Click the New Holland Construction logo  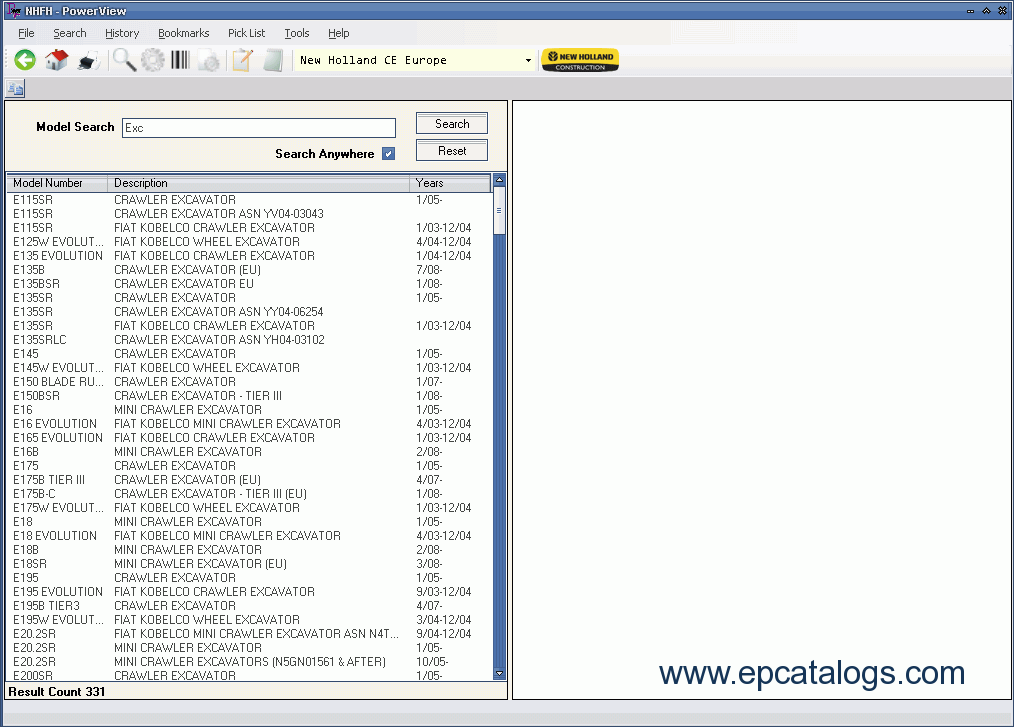[x=580, y=60]
